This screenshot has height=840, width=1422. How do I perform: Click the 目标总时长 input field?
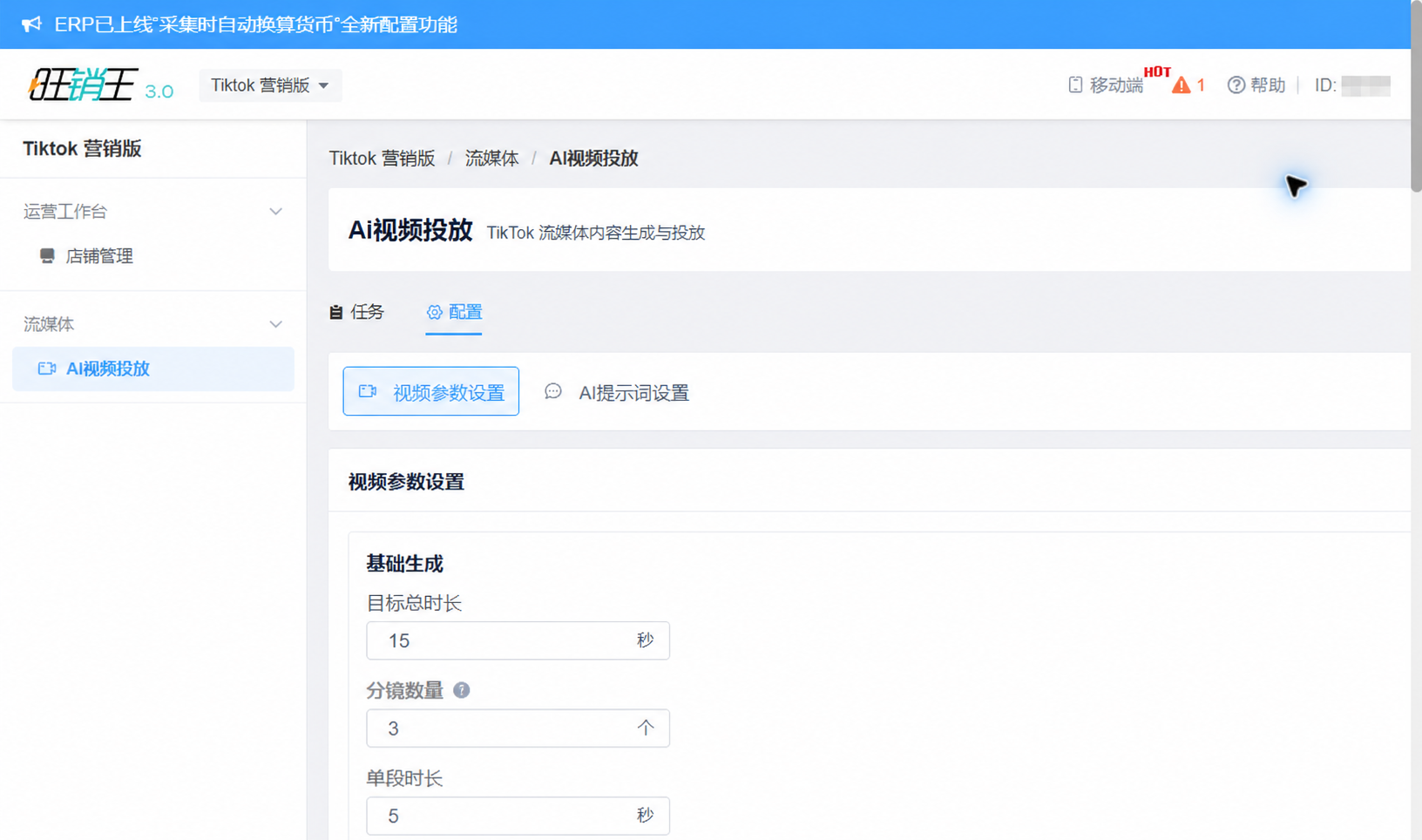518,640
